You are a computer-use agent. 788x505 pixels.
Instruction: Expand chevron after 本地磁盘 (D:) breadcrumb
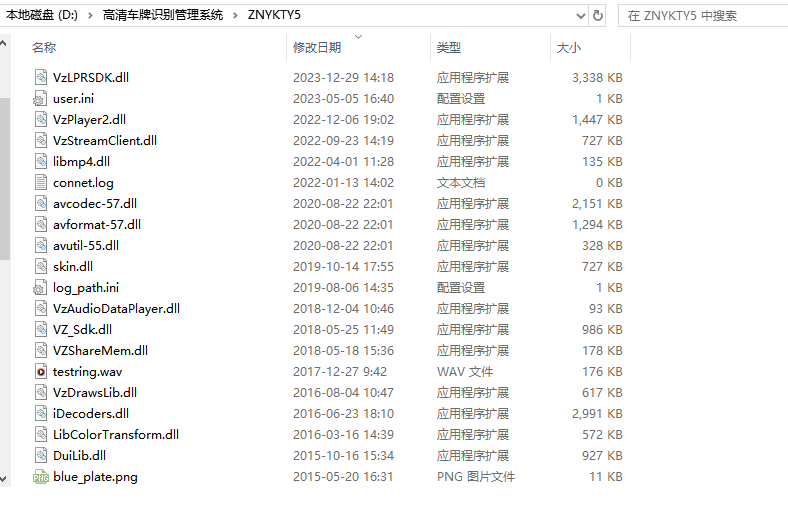90,16
